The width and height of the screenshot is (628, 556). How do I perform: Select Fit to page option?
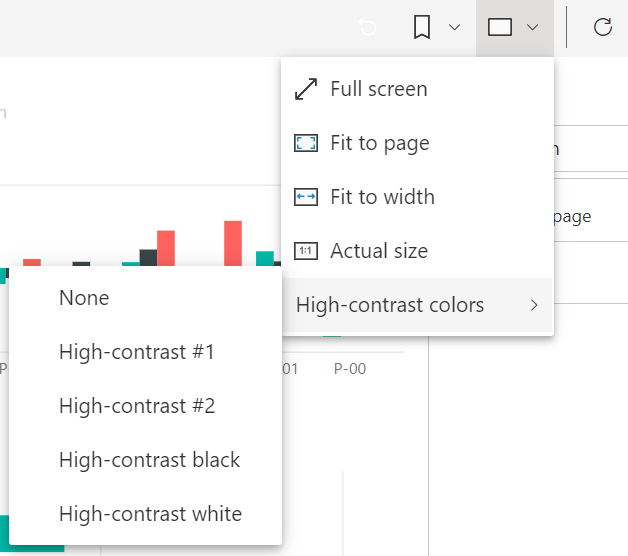(x=418, y=143)
